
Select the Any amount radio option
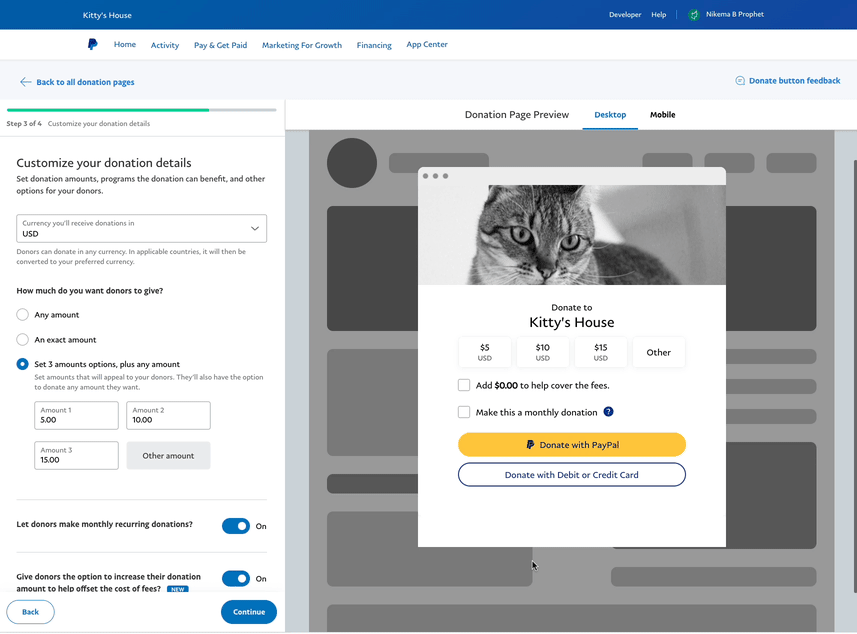click(22, 314)
